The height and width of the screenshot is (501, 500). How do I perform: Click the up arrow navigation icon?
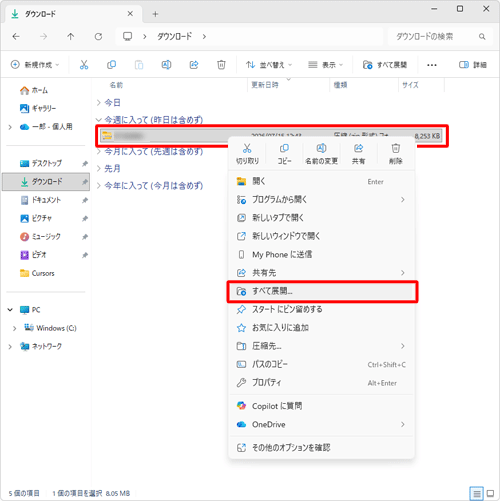tap(71, 36)
